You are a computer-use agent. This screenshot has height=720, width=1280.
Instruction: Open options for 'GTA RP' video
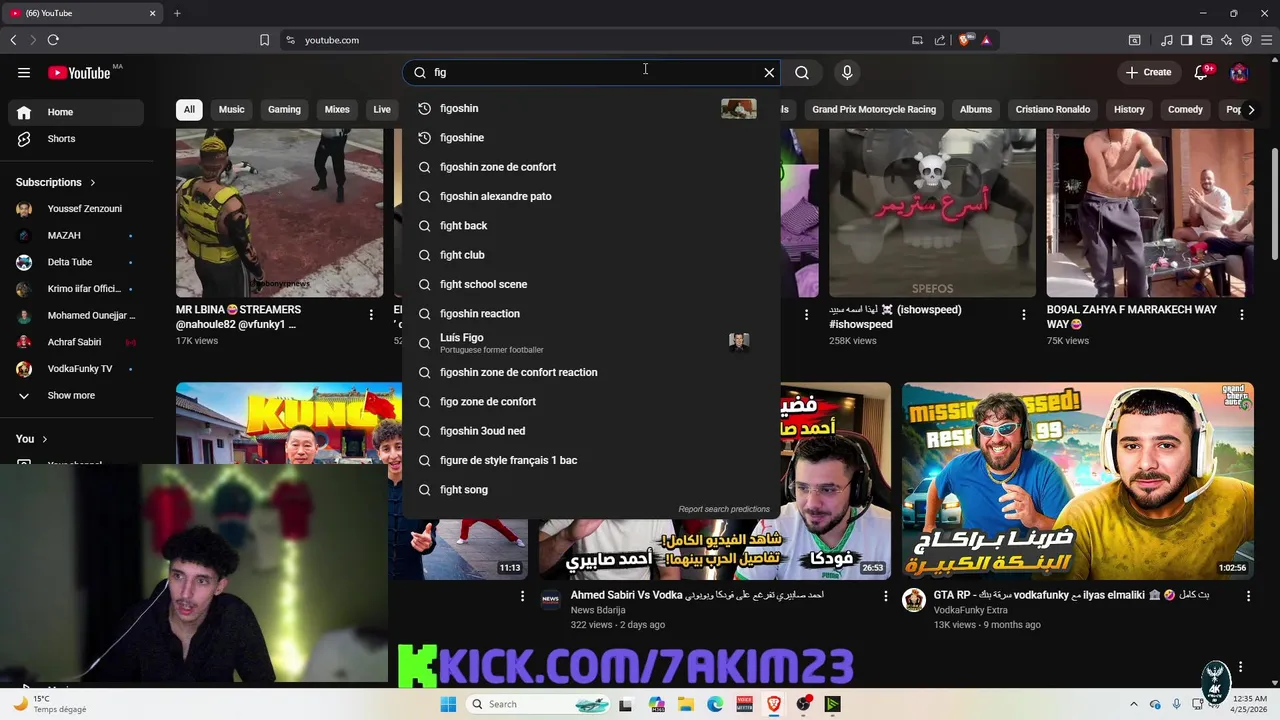coord(1248,596)
